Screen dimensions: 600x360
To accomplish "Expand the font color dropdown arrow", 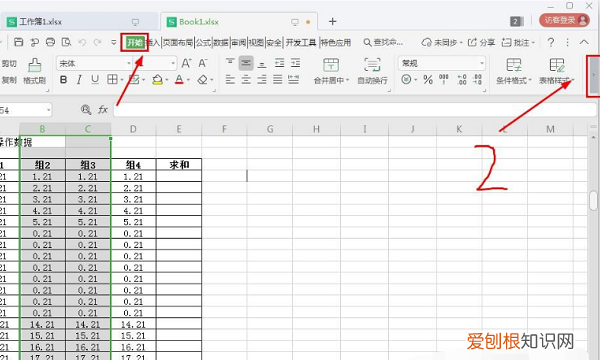I will [x=188, y=80].
